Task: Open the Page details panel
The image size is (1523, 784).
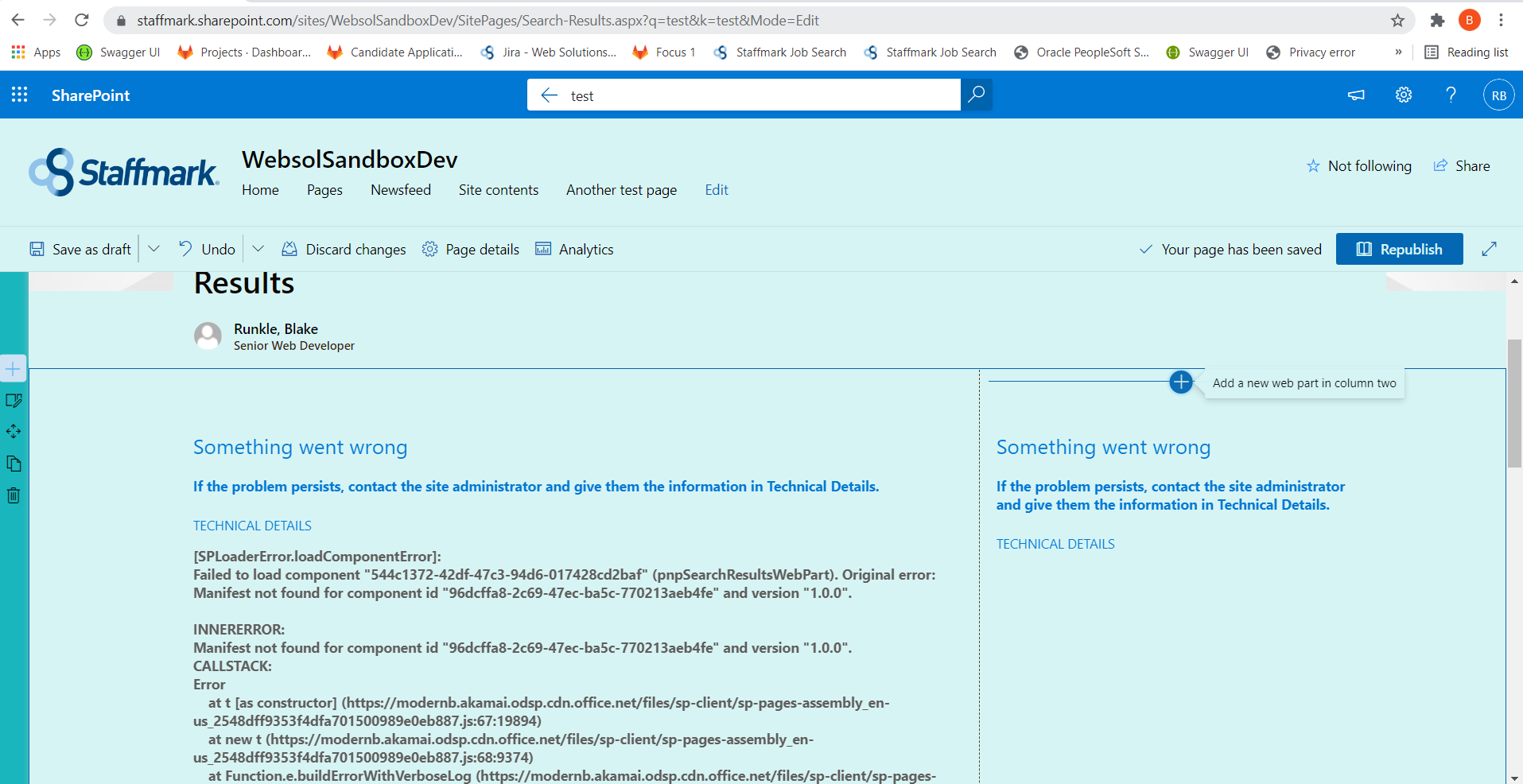Action: coord(471,249)
